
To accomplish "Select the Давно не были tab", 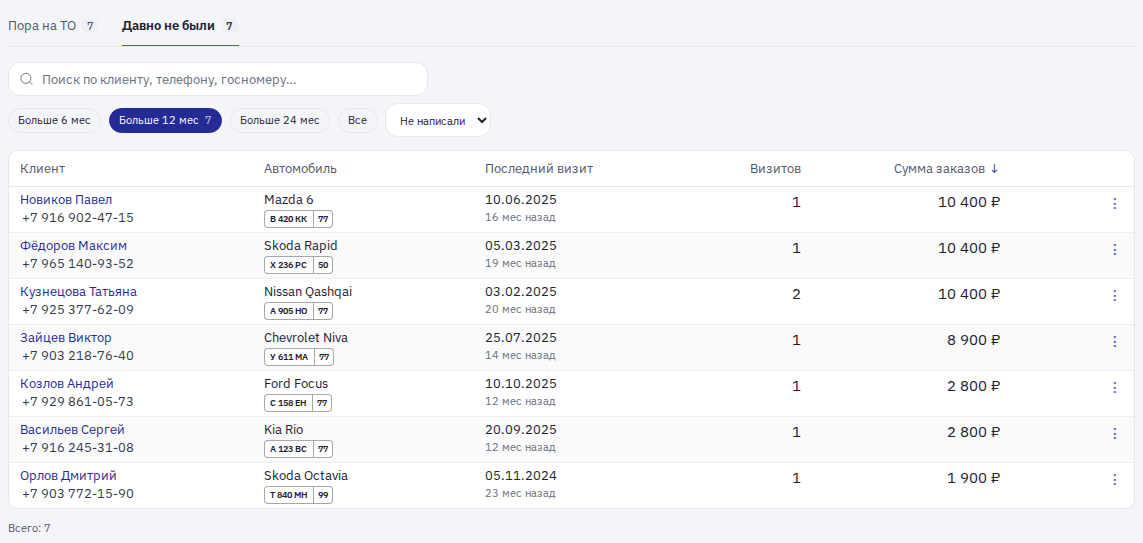I will [x=180, y=26].
